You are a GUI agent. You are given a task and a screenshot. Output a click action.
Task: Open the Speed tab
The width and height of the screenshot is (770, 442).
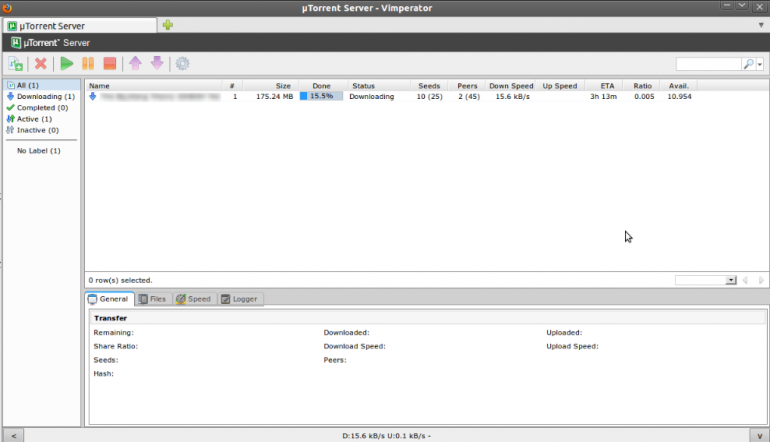click(x=193, y=299)
